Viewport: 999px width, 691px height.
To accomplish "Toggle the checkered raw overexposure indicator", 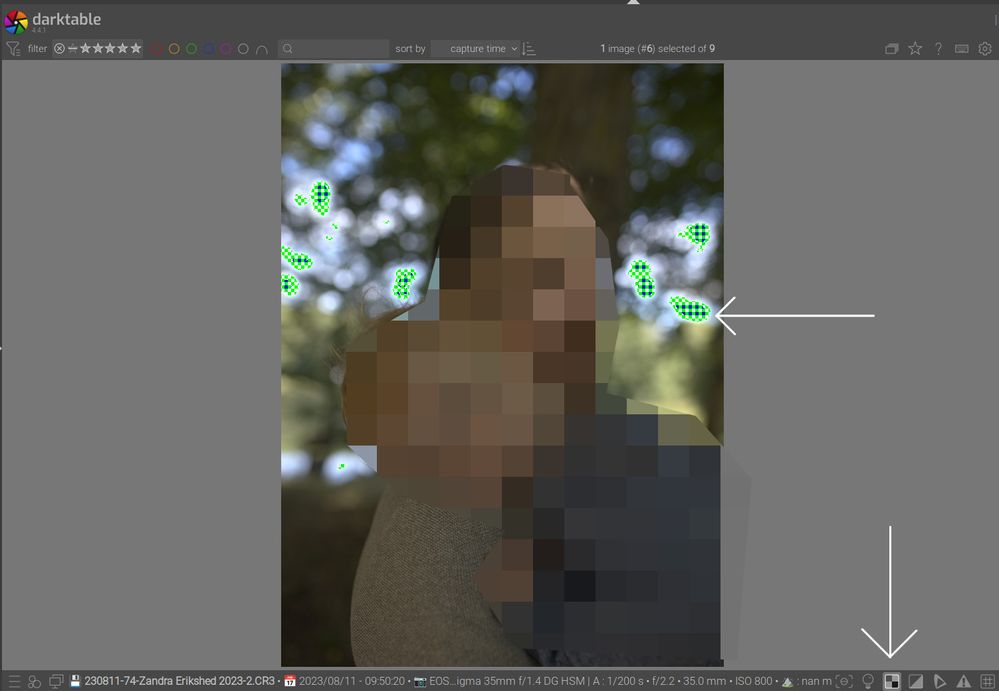I will pyautogui.click(x=892, y=680).
